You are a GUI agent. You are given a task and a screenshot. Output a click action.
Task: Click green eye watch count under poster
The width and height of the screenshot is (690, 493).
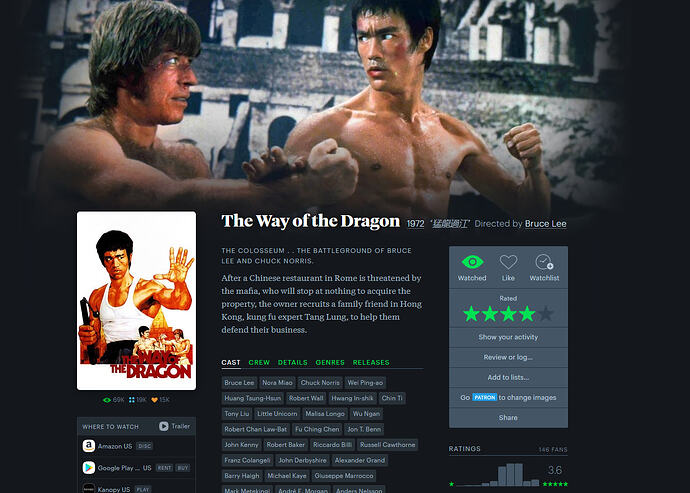coord(107,400)
